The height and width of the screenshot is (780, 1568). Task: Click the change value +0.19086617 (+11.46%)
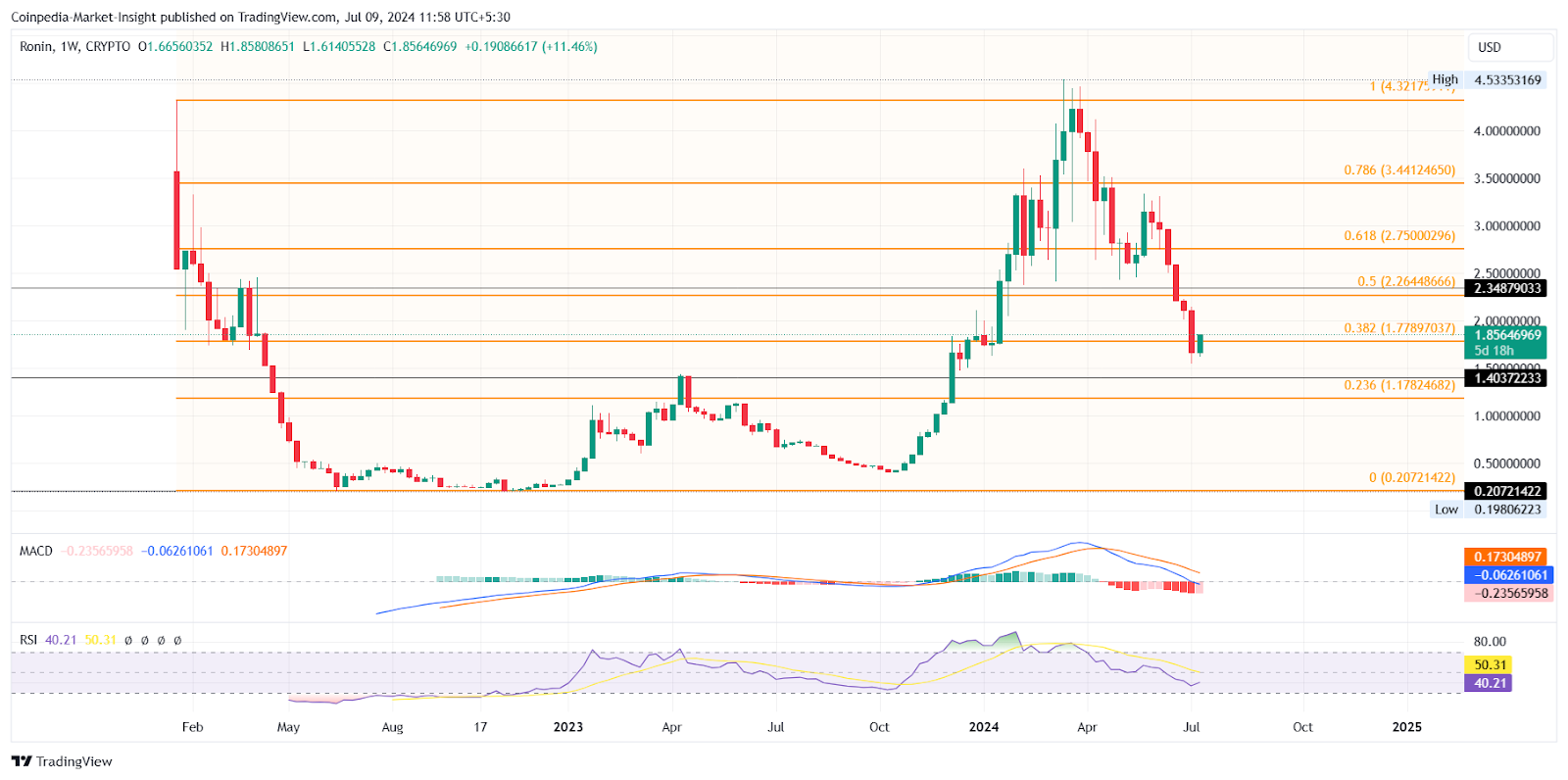pos(531,46)
